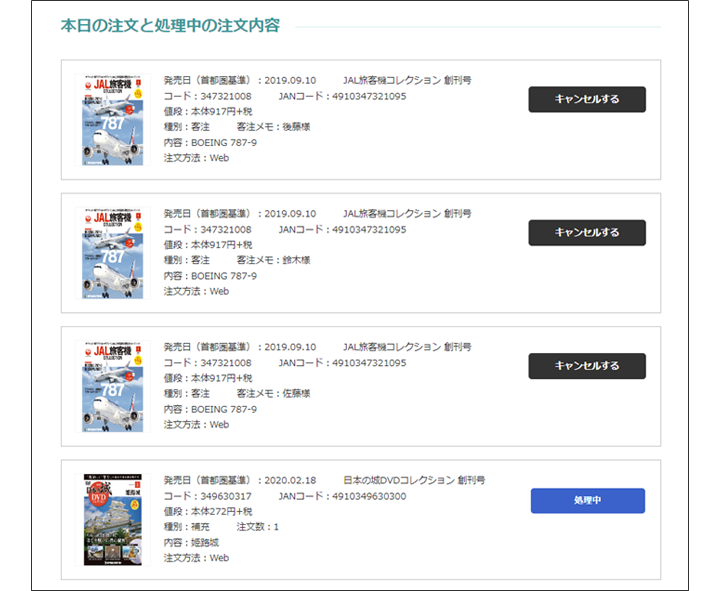Click the 日本の城DVDコレクション 創刊号 title
The image size is (720, 591).
coord(414,480)
